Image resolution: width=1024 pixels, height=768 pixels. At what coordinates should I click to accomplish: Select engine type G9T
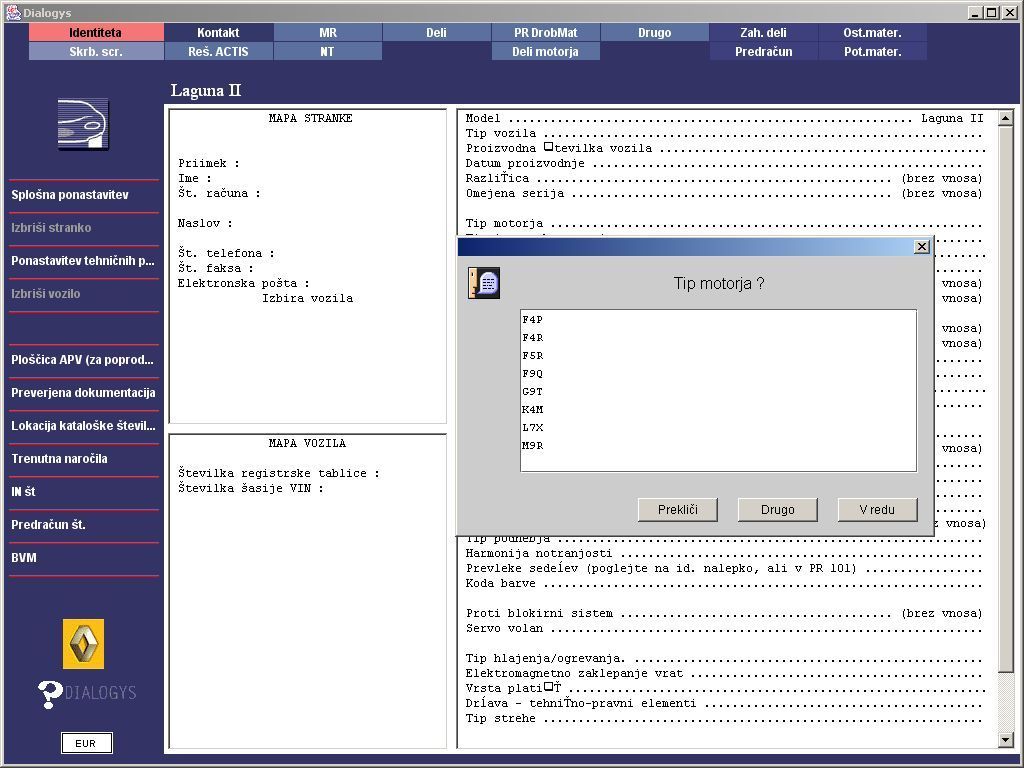click(718, 391)
